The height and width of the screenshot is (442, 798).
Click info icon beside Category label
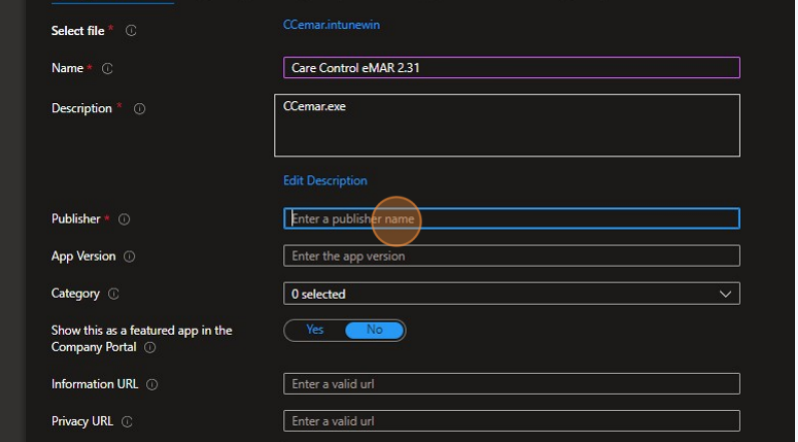click(x=113, y=294)
